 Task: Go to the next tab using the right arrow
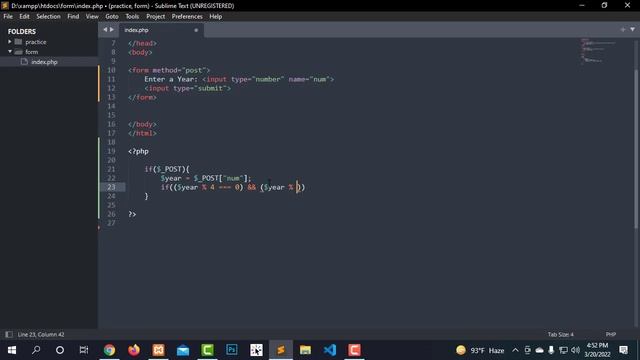click(x=112, y=29)
